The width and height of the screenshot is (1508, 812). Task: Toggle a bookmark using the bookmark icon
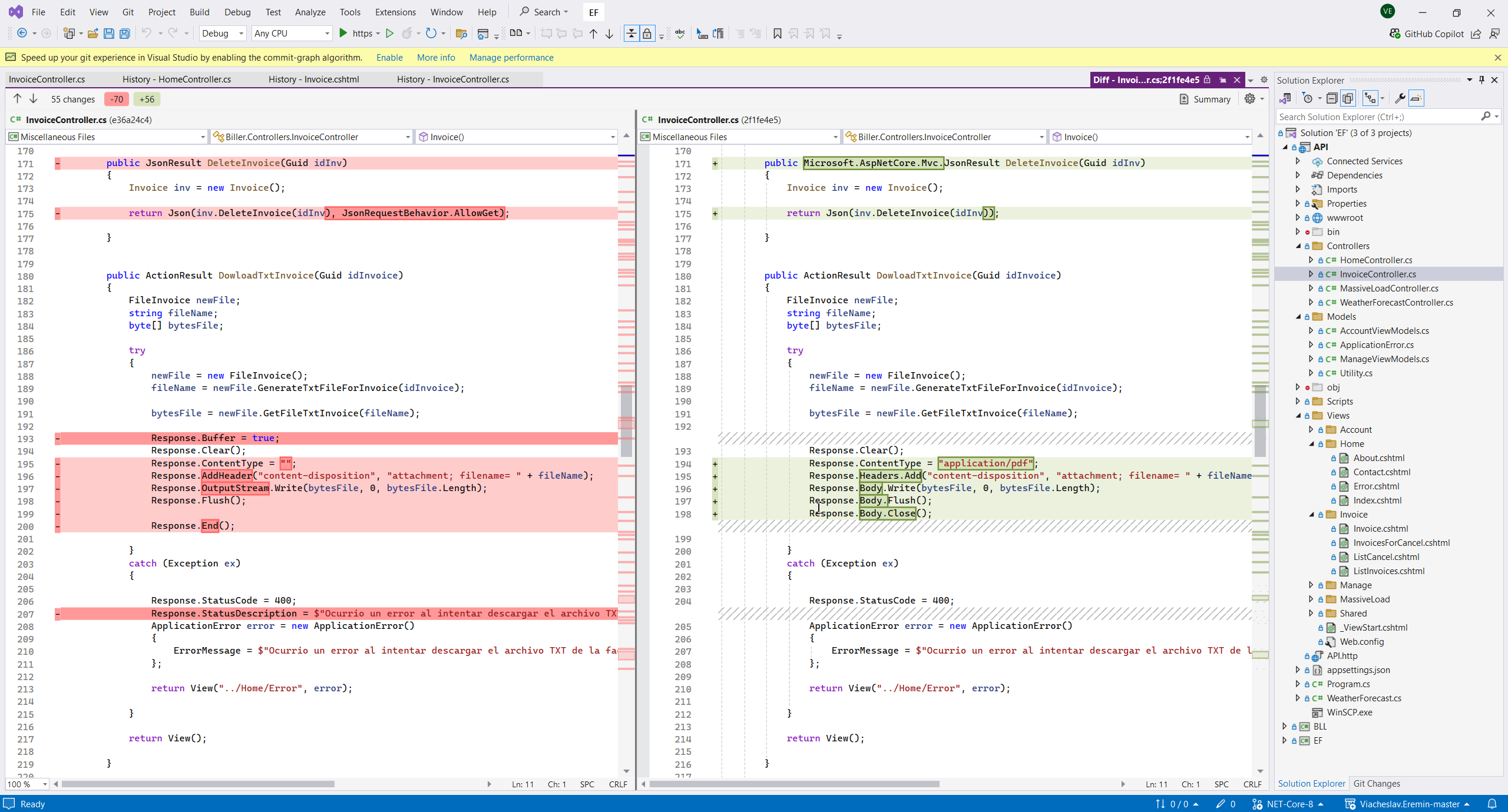(x=776, y=34)
